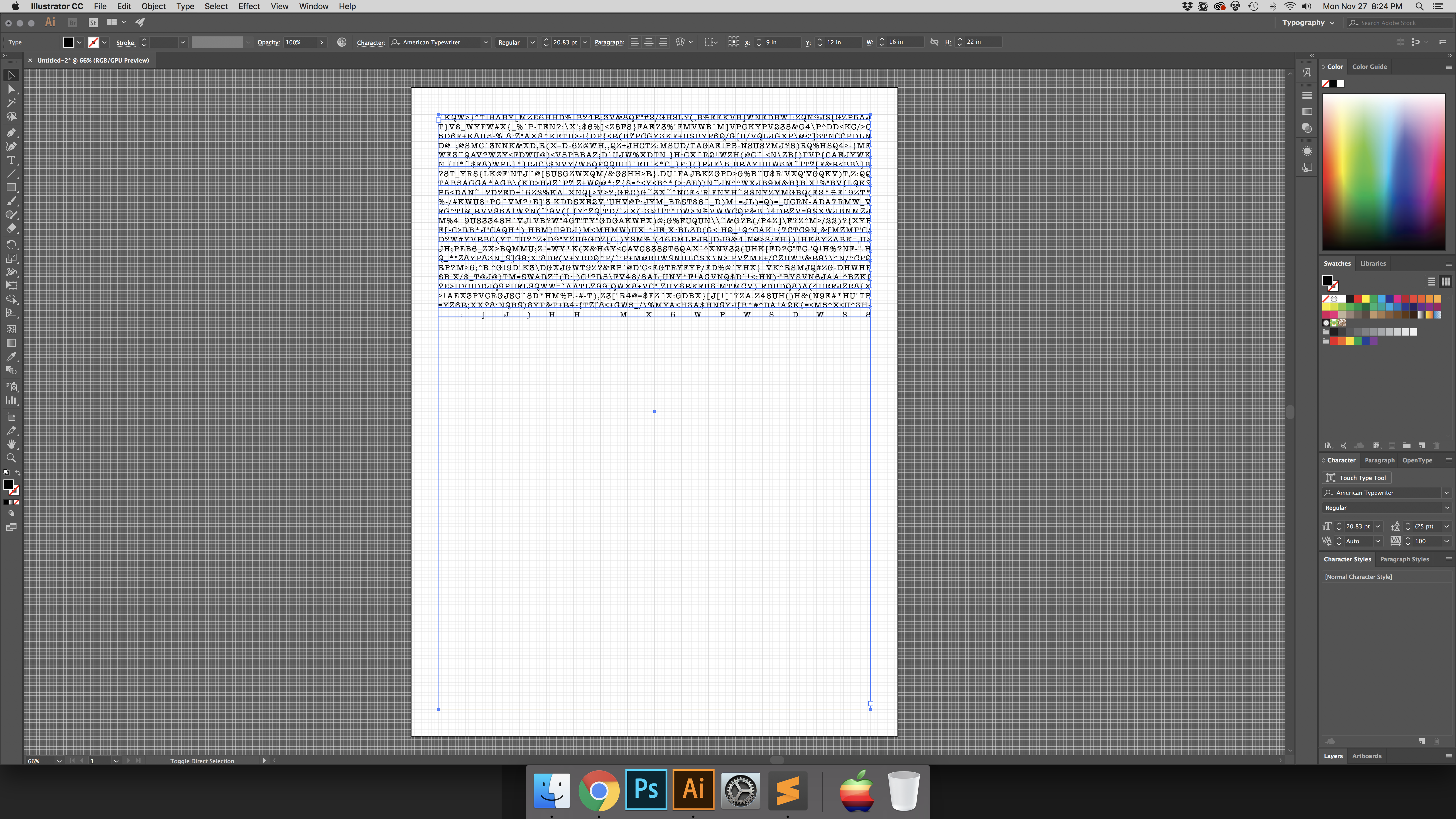Click the Recolor Artwork icon

[x=341, y=42]
